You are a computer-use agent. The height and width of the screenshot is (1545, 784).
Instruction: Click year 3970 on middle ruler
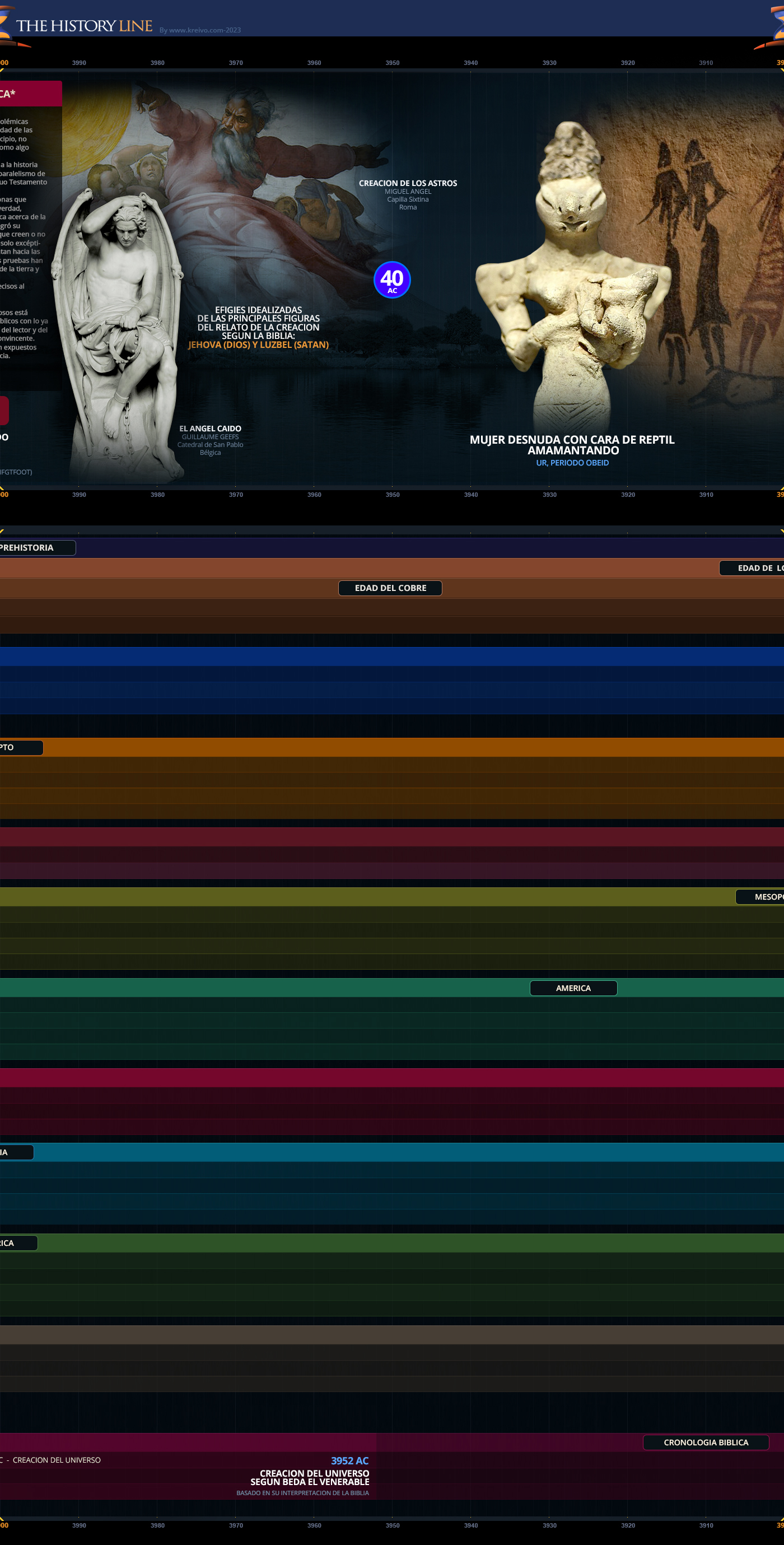coord(236,495)
